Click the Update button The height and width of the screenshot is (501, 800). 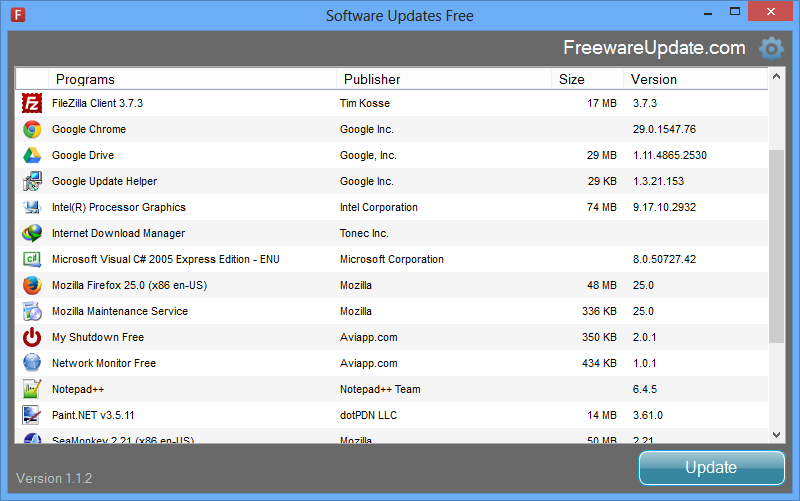(711, 468)
